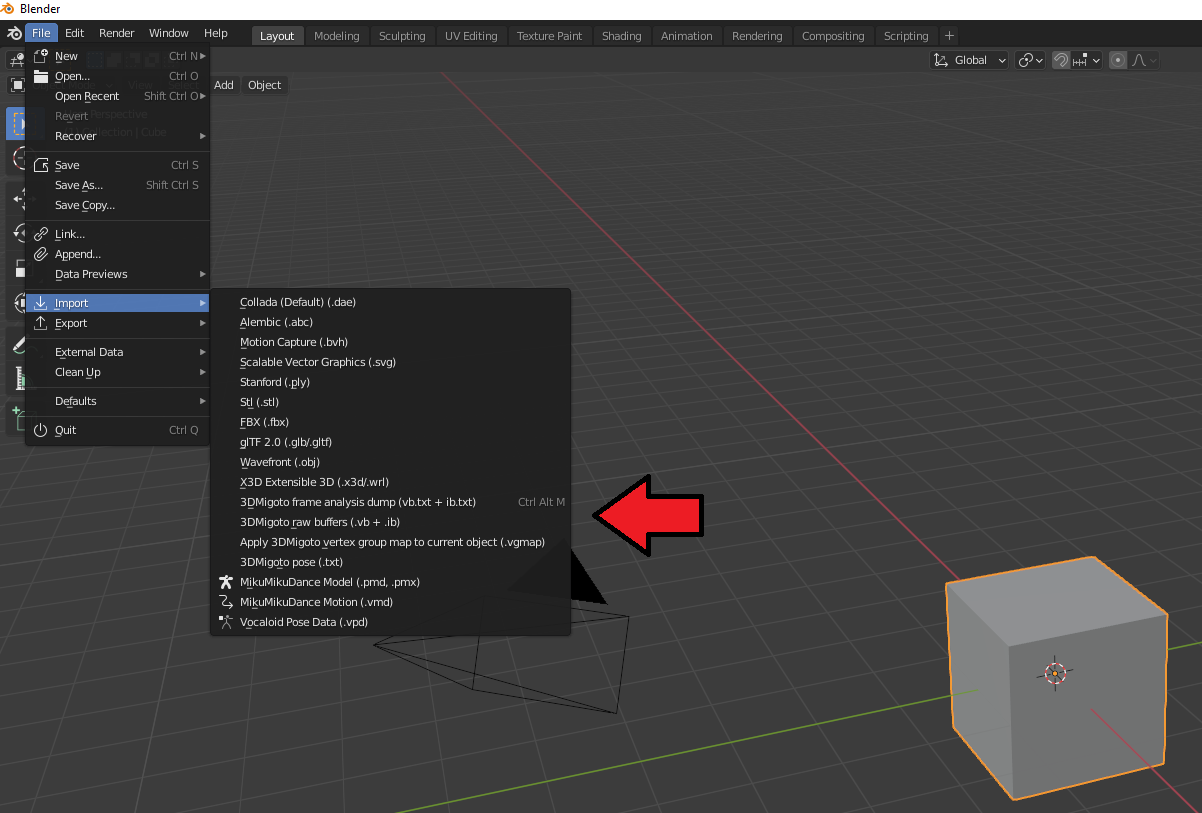Switch to the Shading workspace tab
Screen dimensions: 1202x813
pyautogui.click(x=621, y=36)
